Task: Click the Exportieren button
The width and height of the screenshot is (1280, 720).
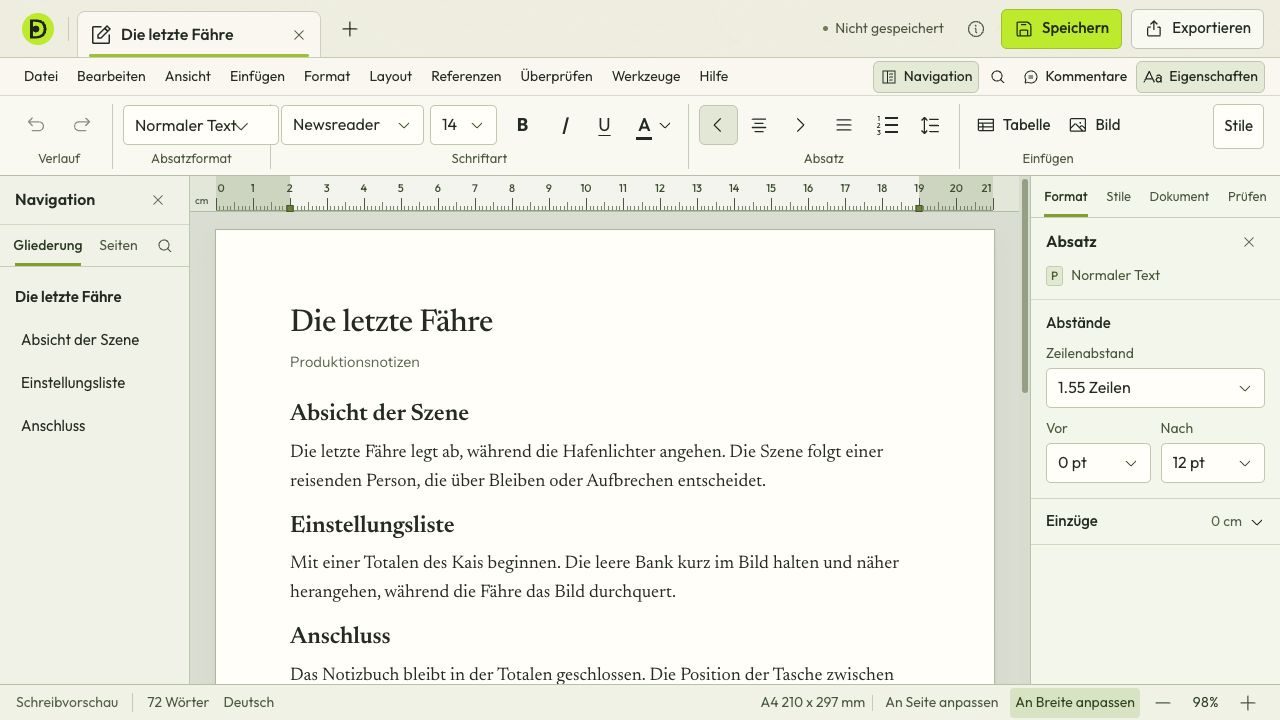Action: 1198,29
